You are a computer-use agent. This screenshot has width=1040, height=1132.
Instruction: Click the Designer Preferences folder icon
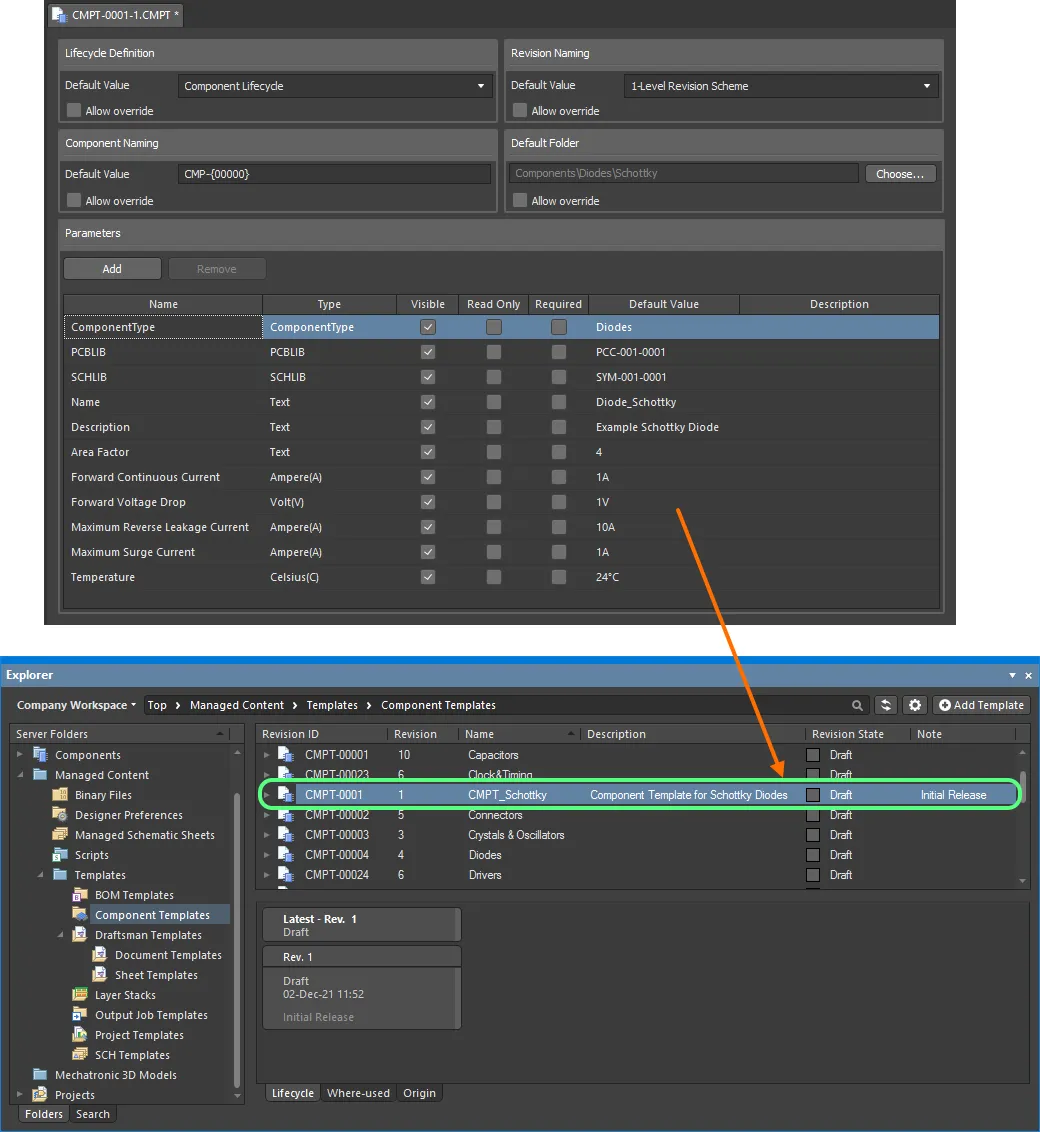[x=60, y=815]
